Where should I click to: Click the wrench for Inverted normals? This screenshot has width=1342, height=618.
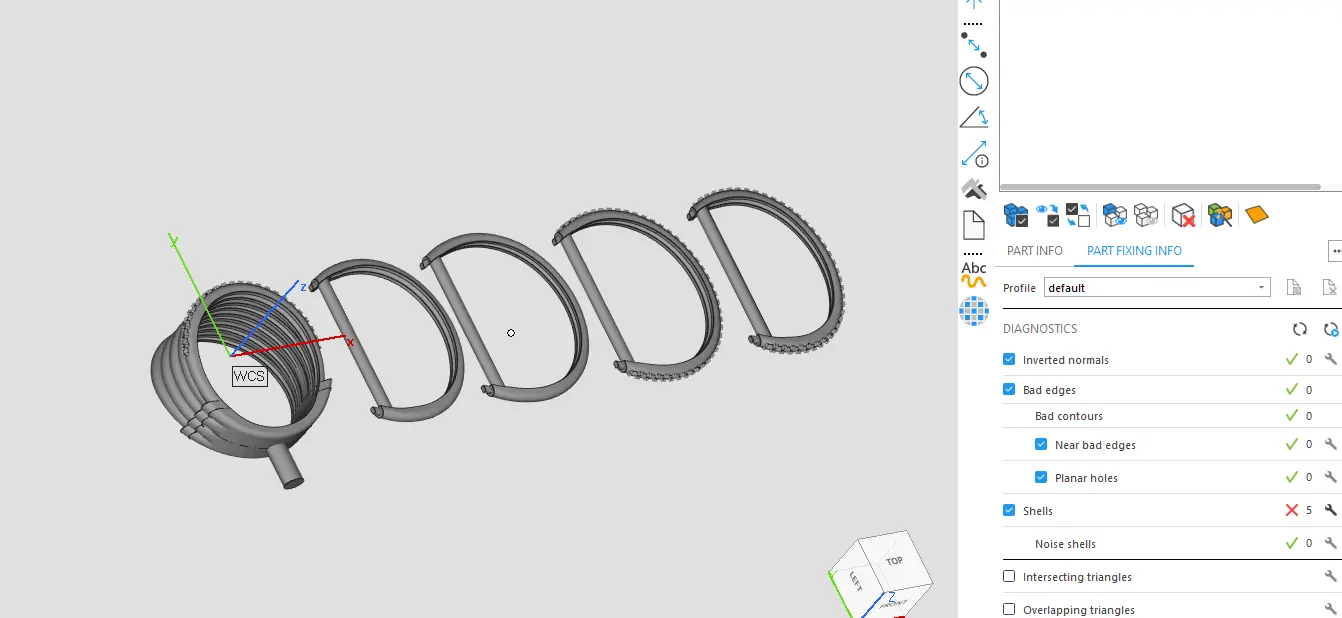pos(1330,360)
